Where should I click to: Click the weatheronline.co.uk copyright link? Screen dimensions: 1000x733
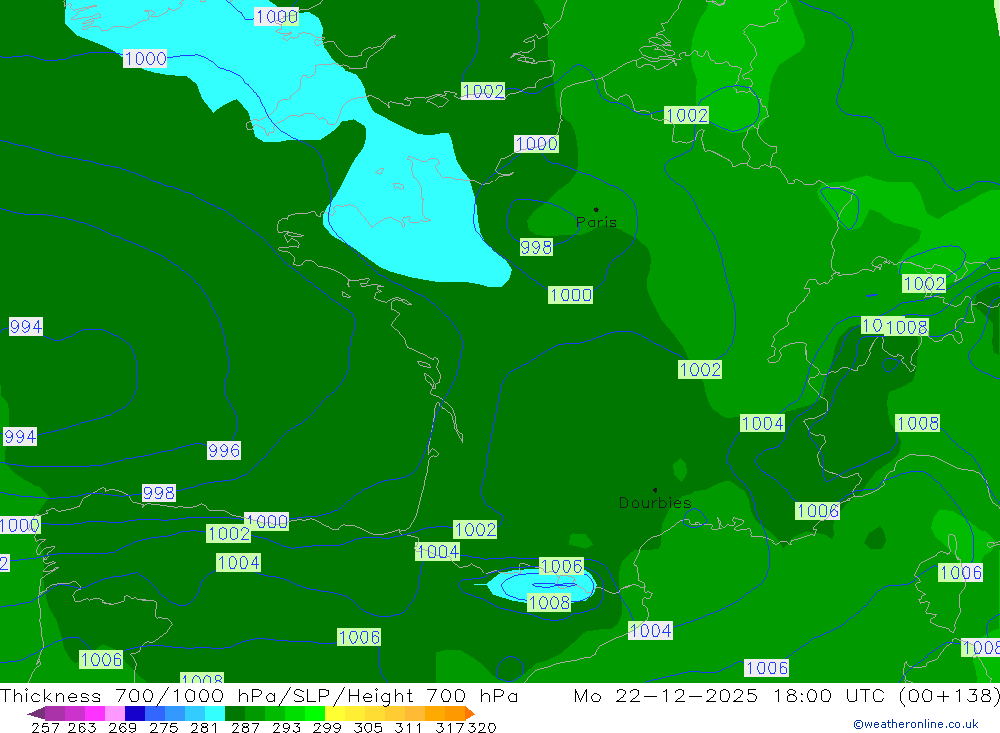(x=916, y=724)
